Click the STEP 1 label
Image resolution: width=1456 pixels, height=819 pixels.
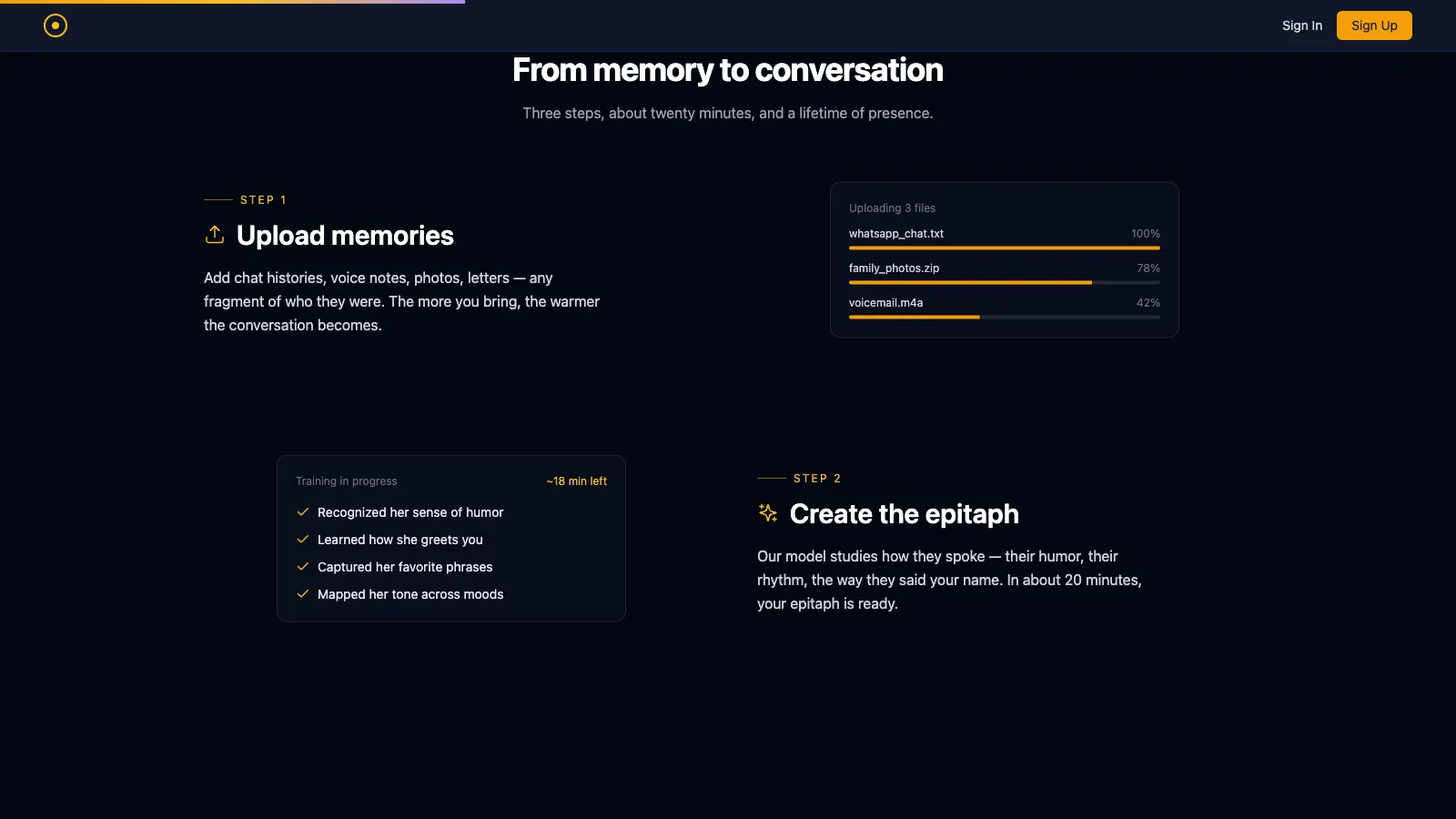tap(263, 200)
